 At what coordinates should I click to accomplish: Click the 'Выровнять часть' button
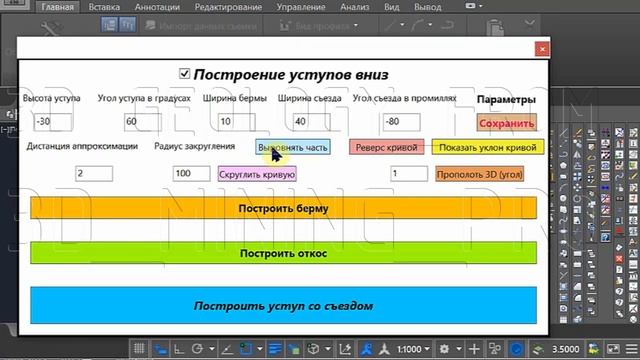pyautogui.click(x=293, y=147)
